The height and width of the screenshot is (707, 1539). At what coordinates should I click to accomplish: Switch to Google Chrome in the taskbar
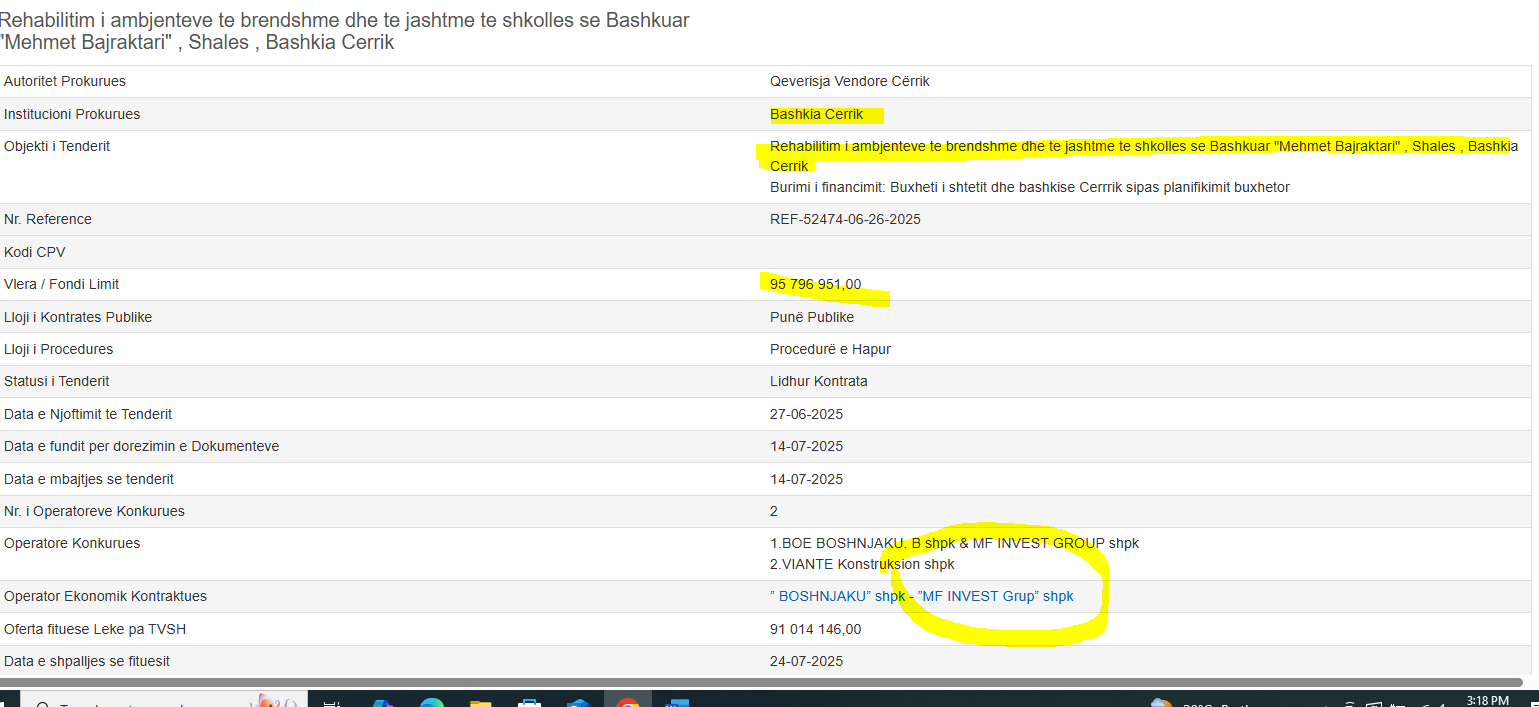click(x=628, y=702)
